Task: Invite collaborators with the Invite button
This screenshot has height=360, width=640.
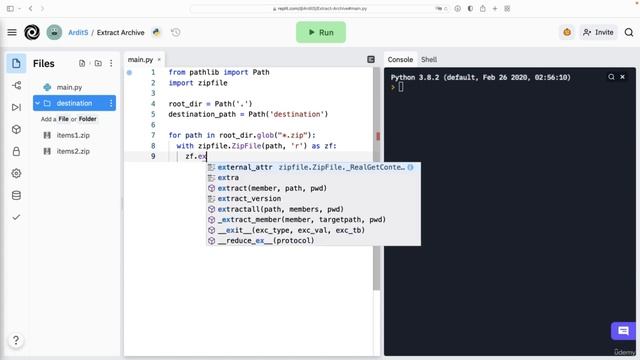Action: [x=598, y=32]
